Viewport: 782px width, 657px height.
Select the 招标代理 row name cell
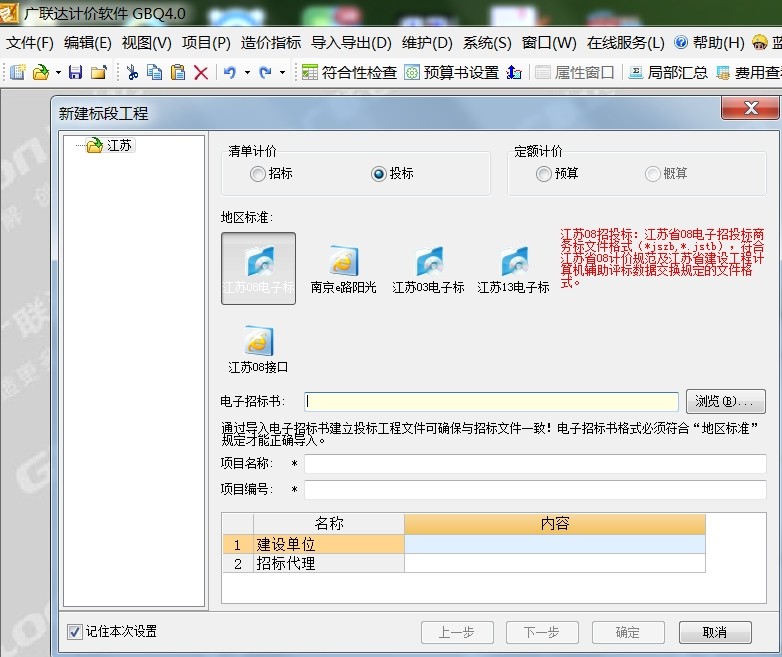[x=329, y=563]
